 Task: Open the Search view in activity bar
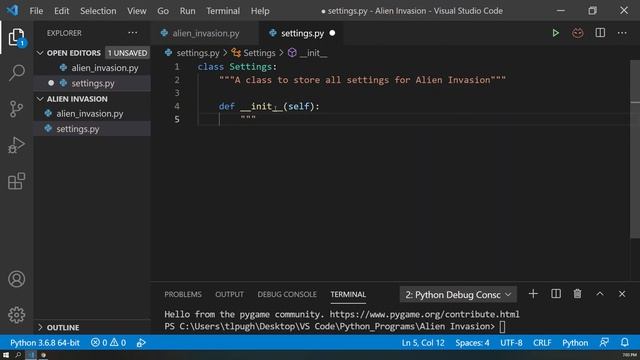[16, 73]
